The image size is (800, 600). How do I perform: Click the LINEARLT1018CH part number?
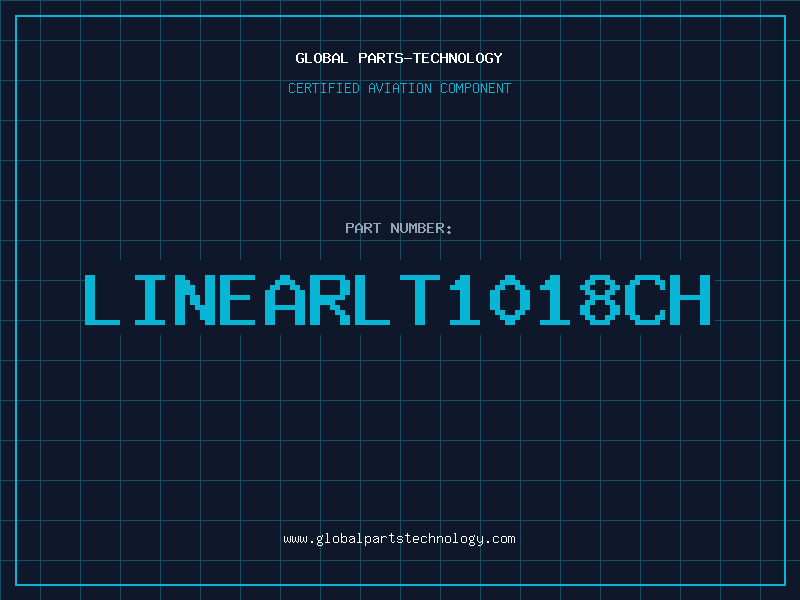pos(397,299)
